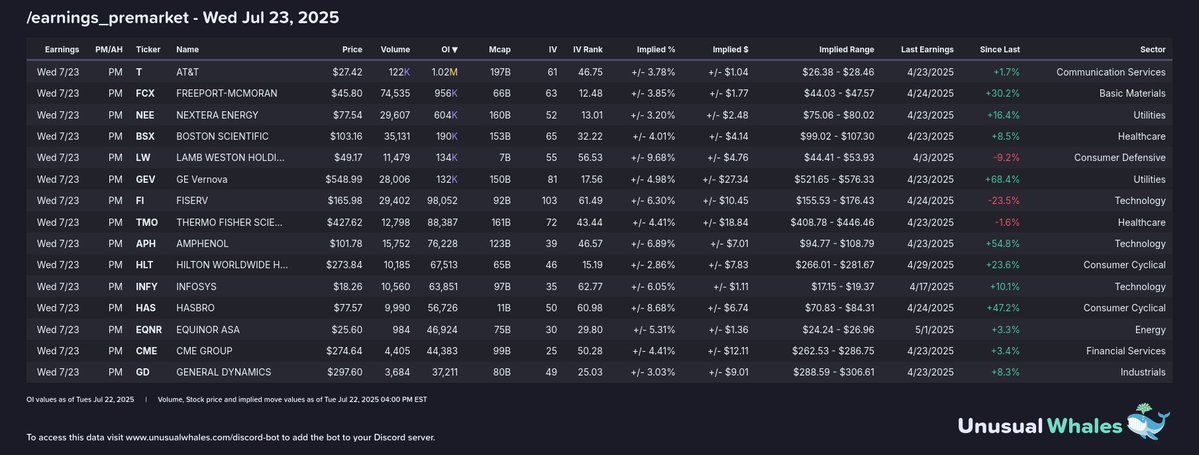1199x455 pixels.
Task: Click the BOSTON SCIENTIFIC name cell
Action: coord(222,136)
